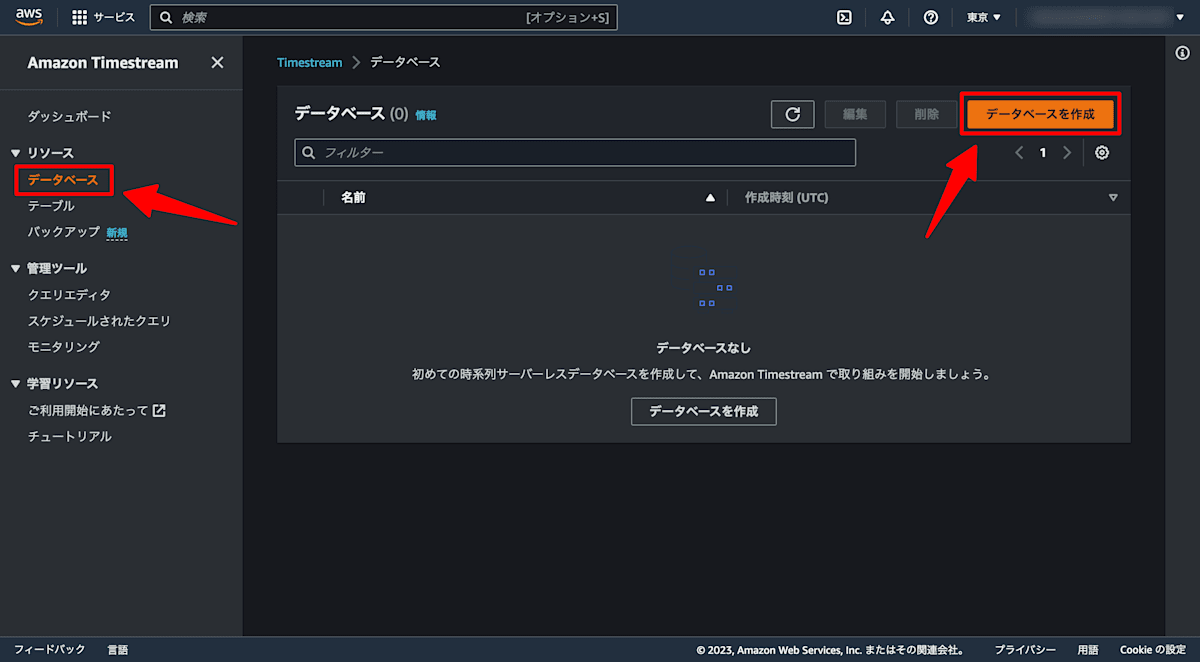This screenshot has width=1200, height=662.
Task: Go to ダッシュボード in the sidebar
Action: pyautogui.click(x=70, y=116)
